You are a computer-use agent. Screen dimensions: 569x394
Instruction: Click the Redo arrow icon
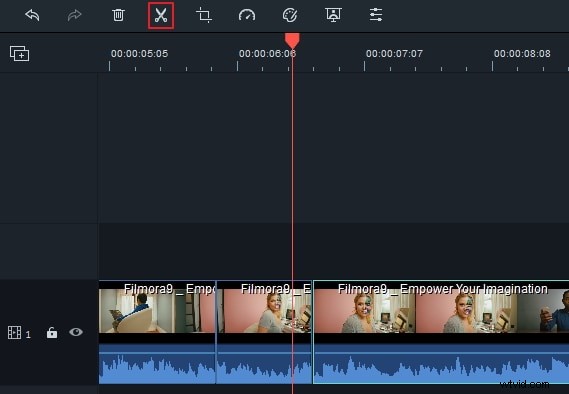point(74,15)
